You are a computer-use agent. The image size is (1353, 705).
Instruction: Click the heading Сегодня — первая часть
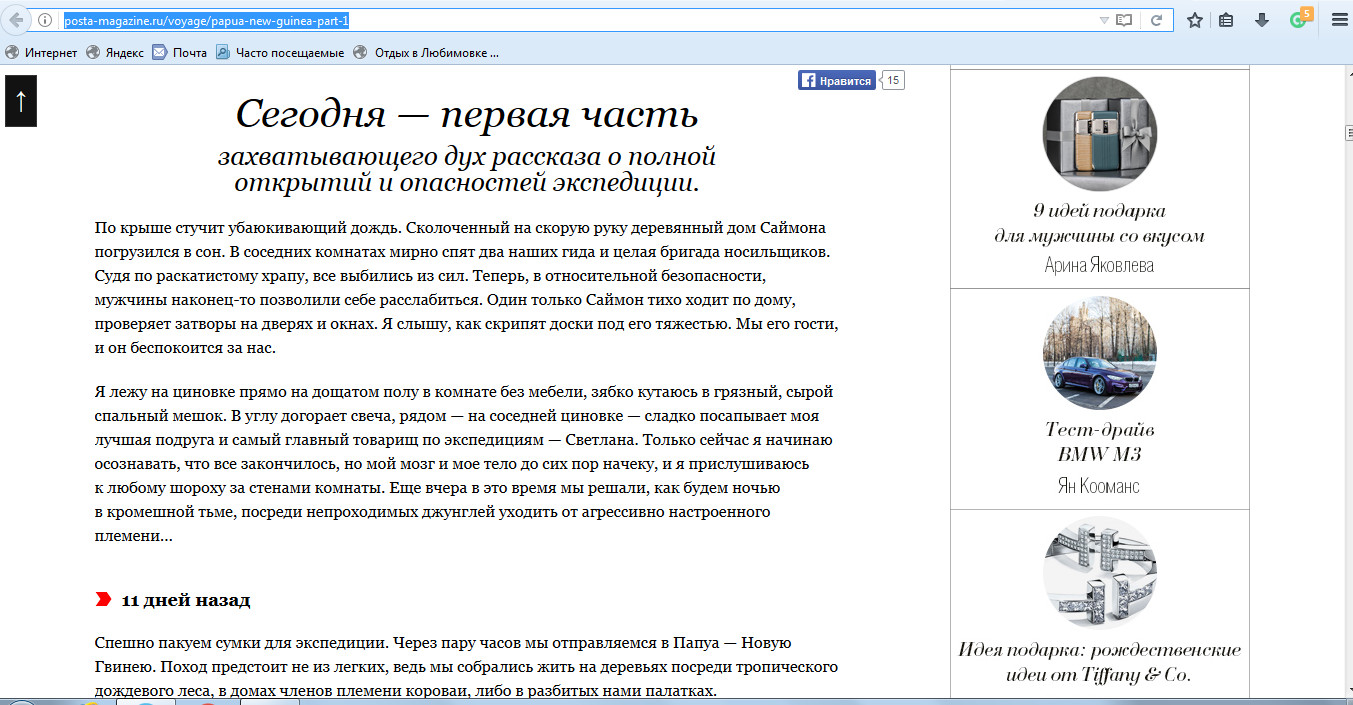pyautogui.click(x=467, y=114)
